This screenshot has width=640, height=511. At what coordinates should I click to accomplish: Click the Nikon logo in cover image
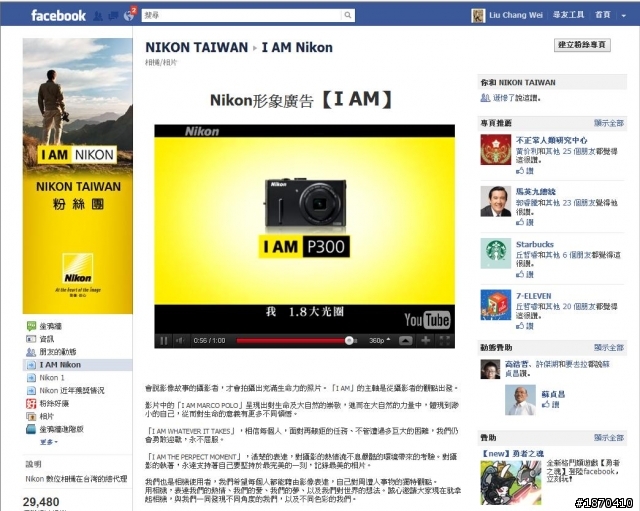pyautogui.click(x=78, y=268)
